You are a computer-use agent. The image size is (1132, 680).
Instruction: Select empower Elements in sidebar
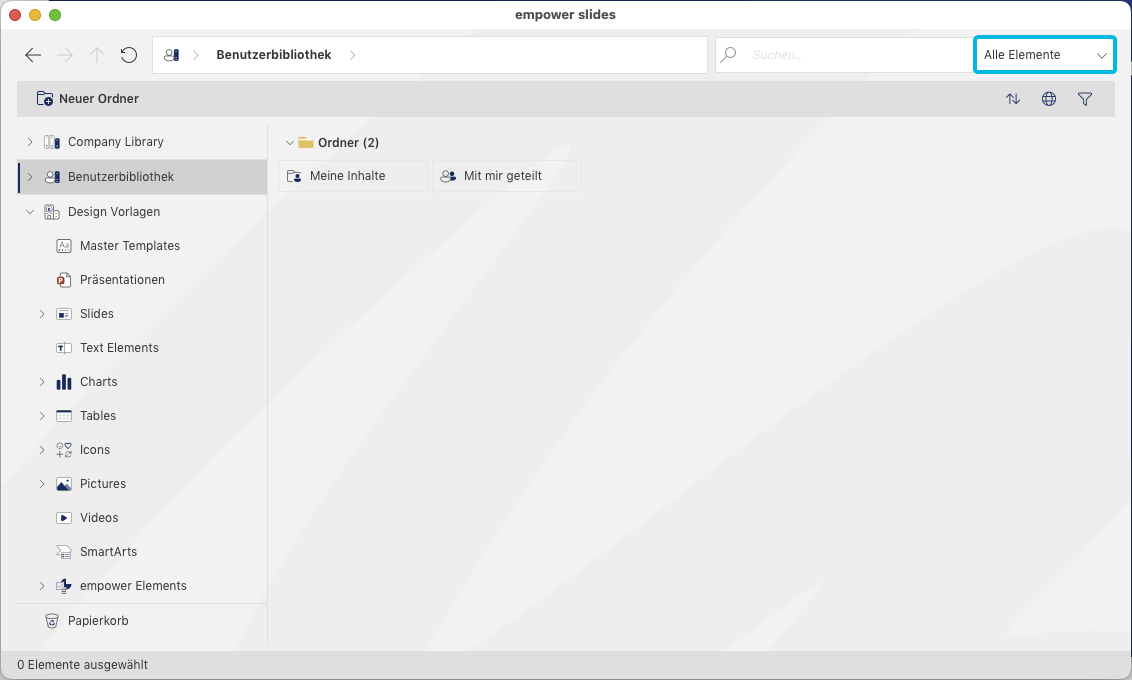(133, 585)
